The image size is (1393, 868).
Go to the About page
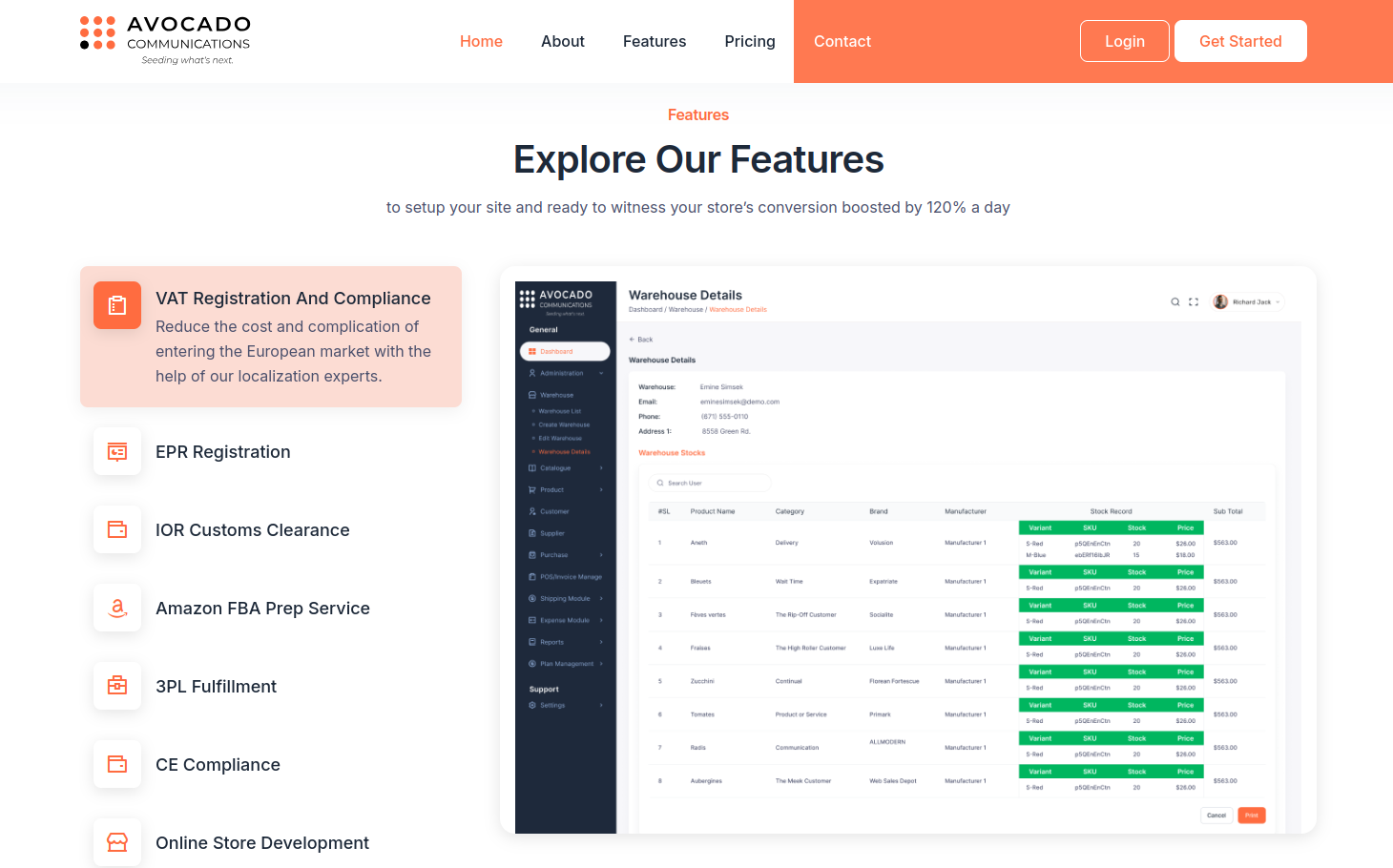pos(563,42)
